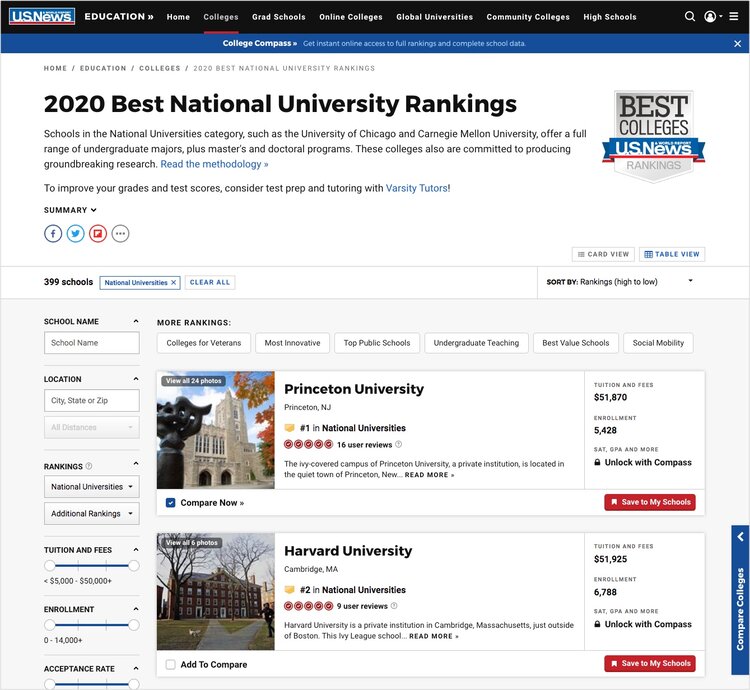Screen dimensions: 750x690
Task: Collapse the Rankings filter section
Action: [x=136, y=464]
